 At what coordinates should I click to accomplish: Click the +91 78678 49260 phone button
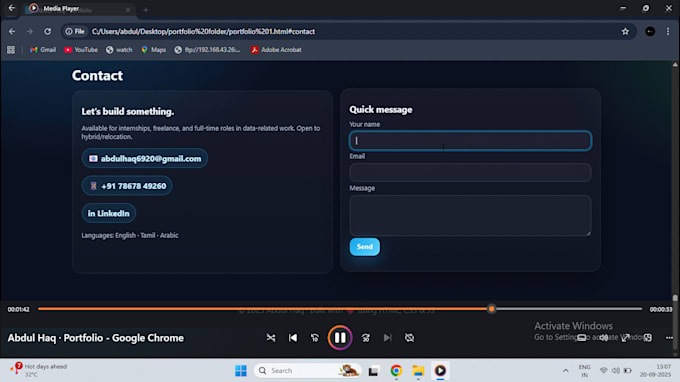(127, 186)
